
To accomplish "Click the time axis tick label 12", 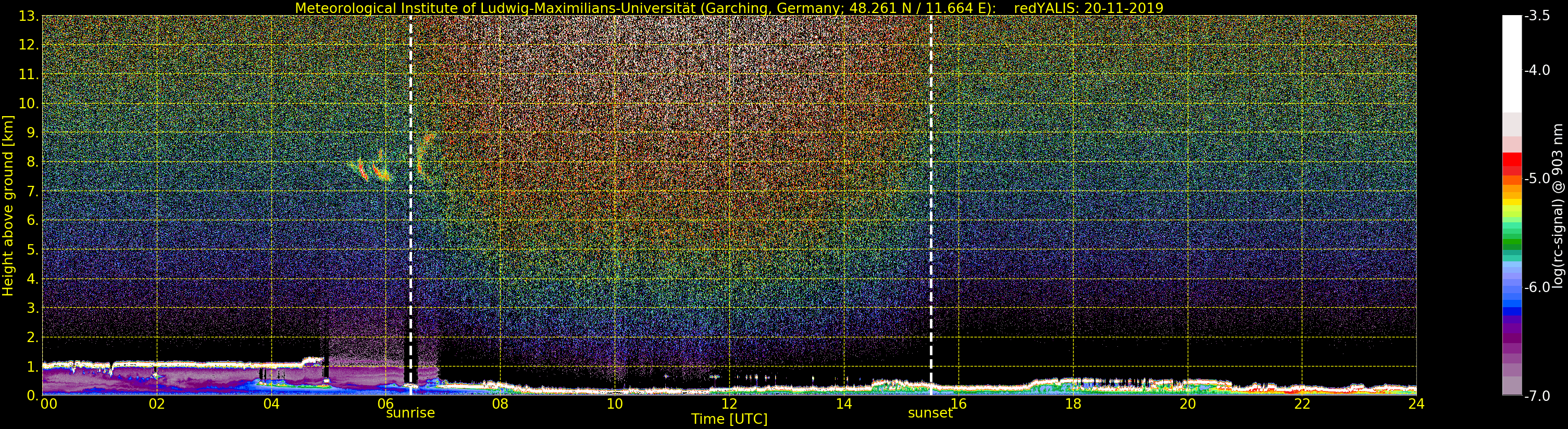I will tap(729, 404).
